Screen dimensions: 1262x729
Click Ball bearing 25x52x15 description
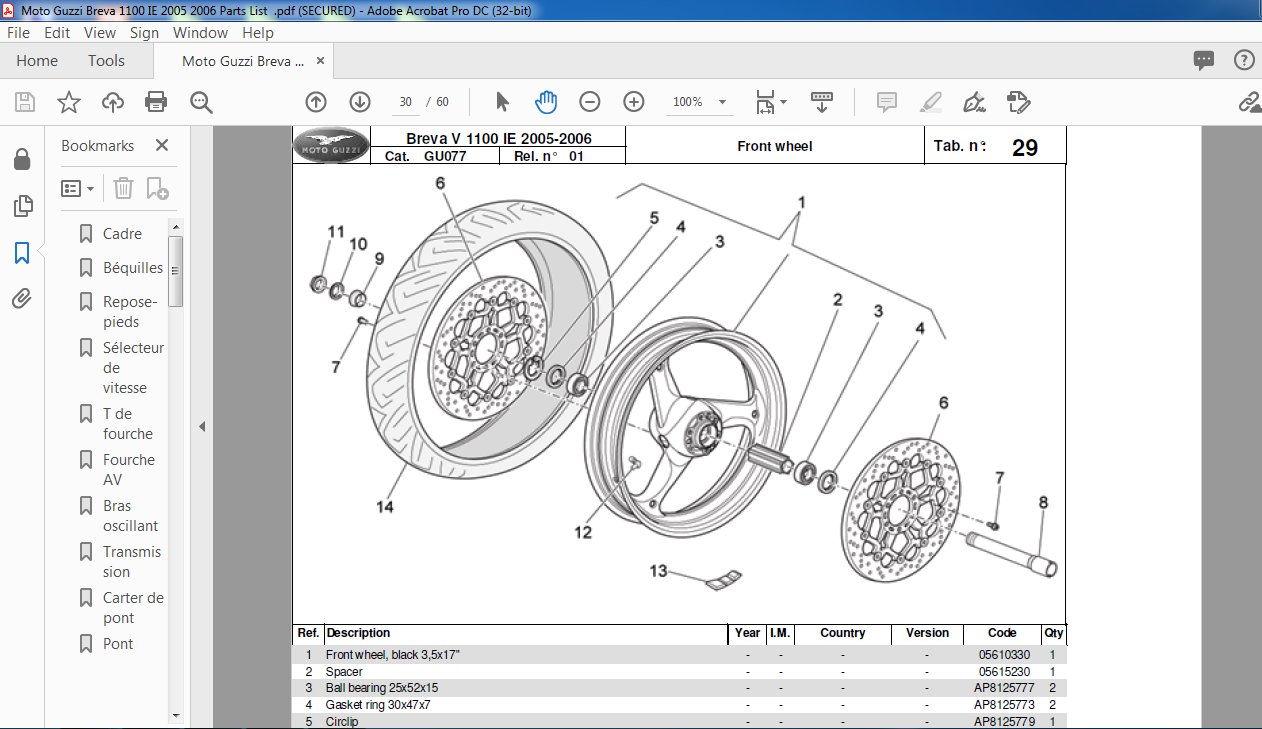[x=382, y=688]
